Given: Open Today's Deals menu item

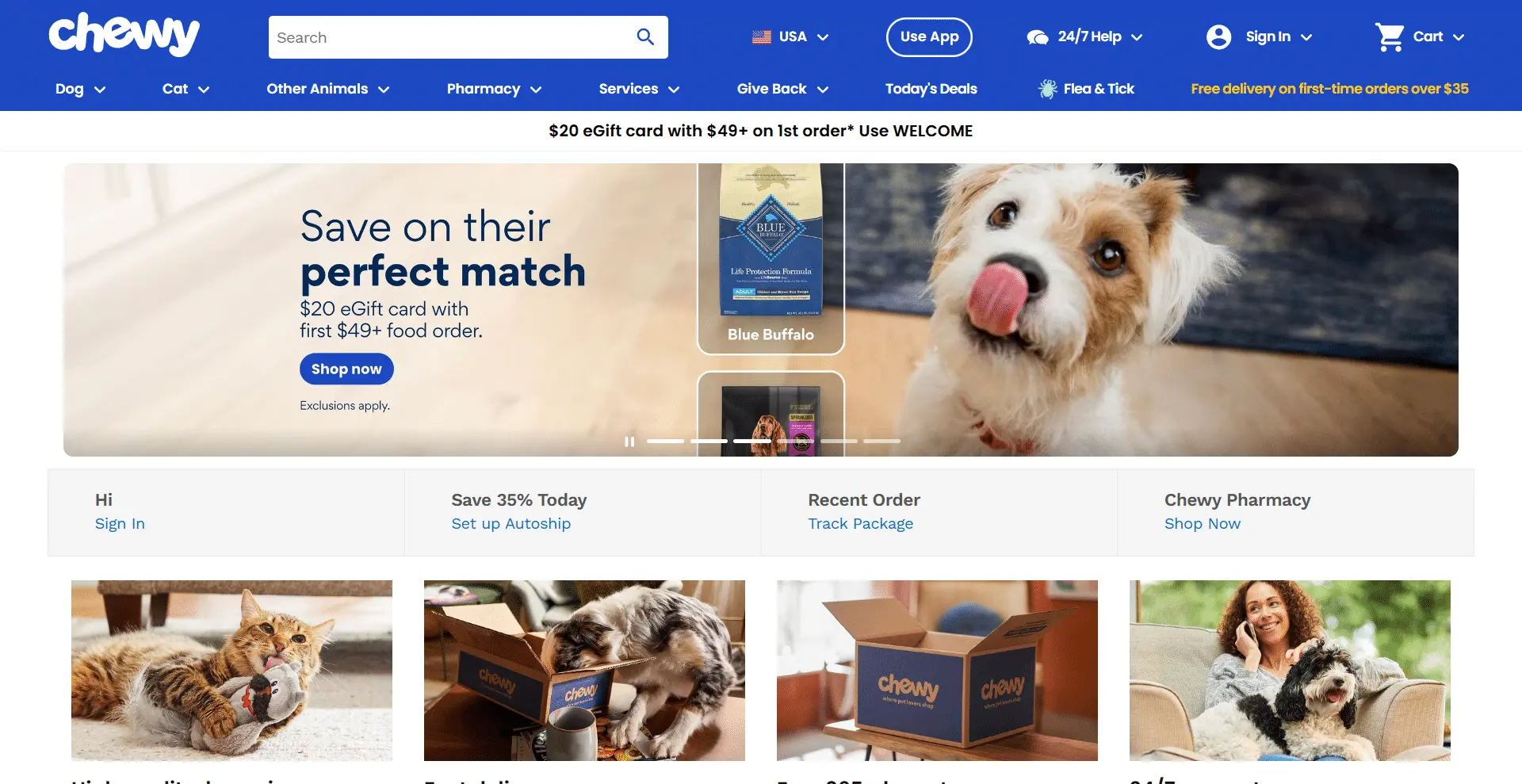Looking at the screenshot, I should pos(931,89).
